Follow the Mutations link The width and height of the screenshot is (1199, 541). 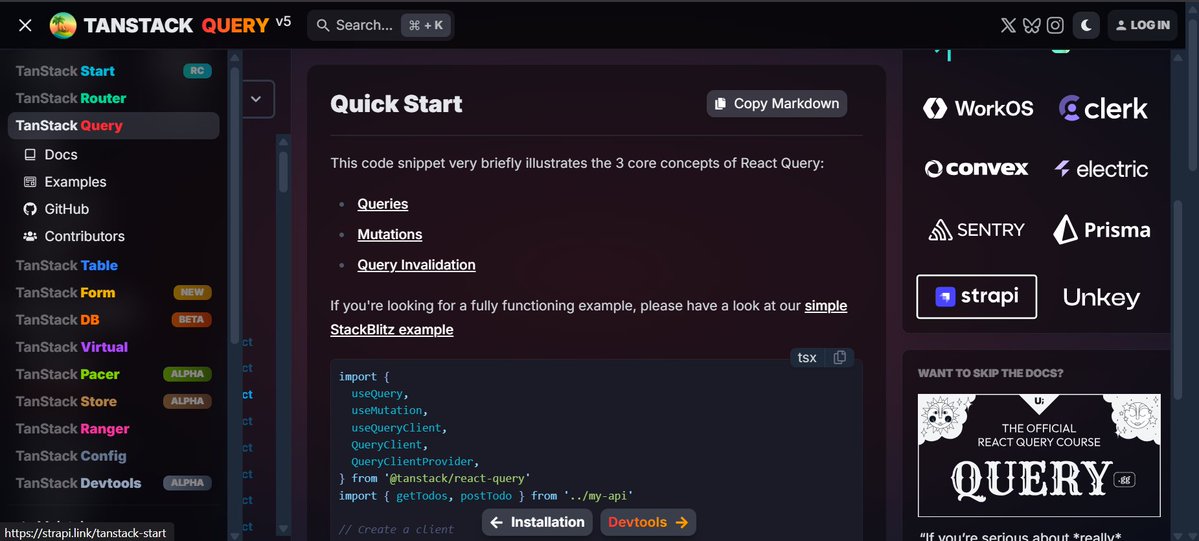pyautogui.click(x=389, y=234)
